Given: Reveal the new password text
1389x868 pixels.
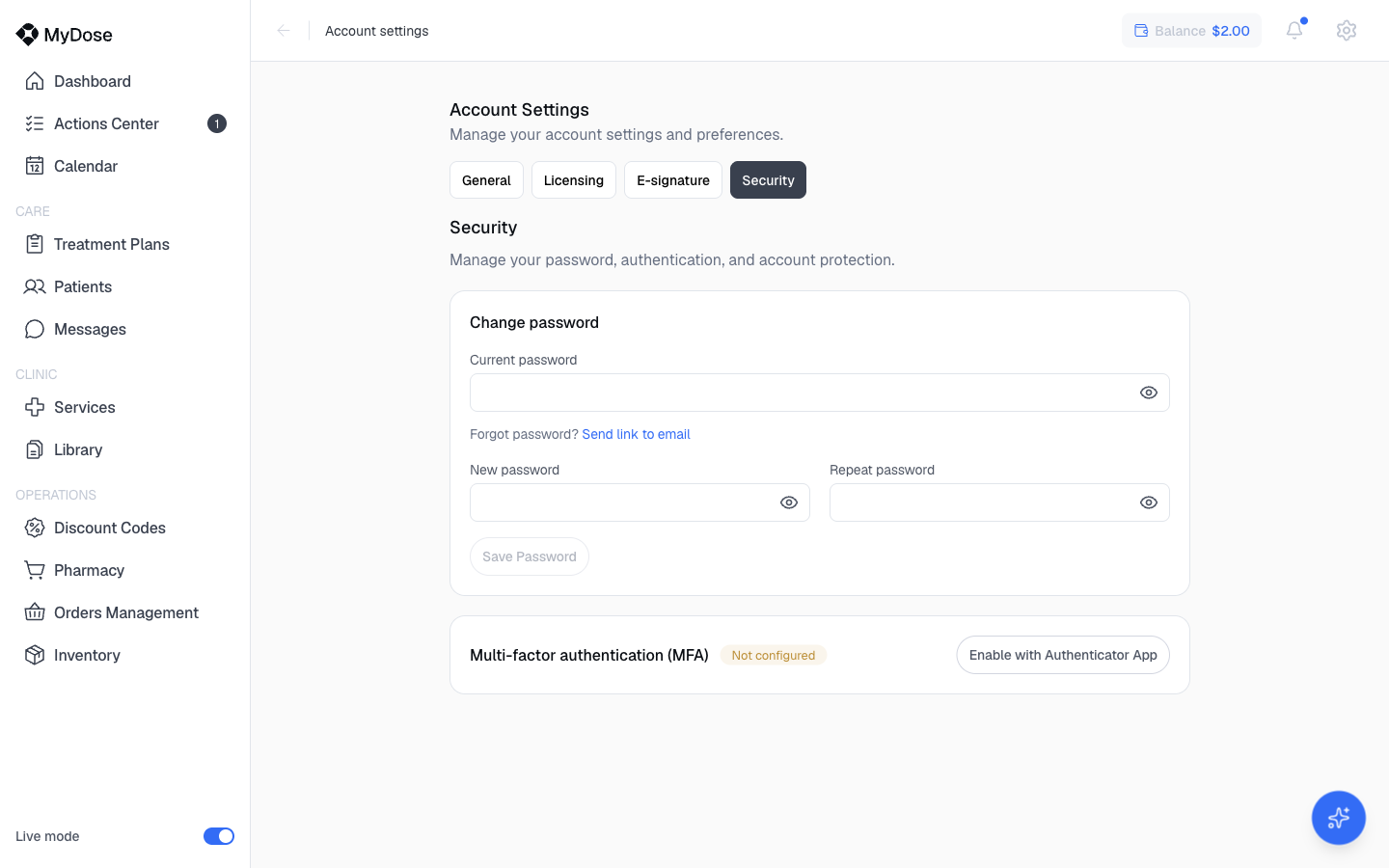Looking at the screenshot, I should 789,502.
